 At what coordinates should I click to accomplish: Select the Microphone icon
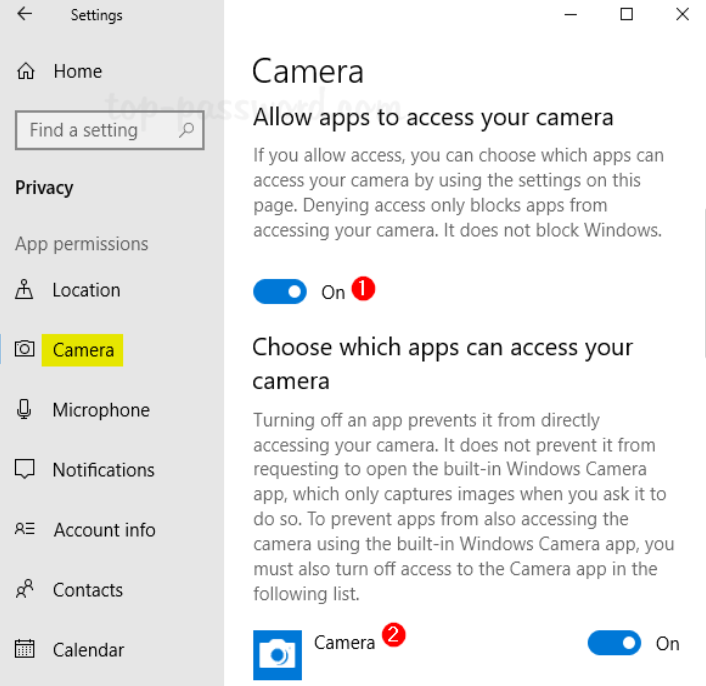(x=24, y=409)
